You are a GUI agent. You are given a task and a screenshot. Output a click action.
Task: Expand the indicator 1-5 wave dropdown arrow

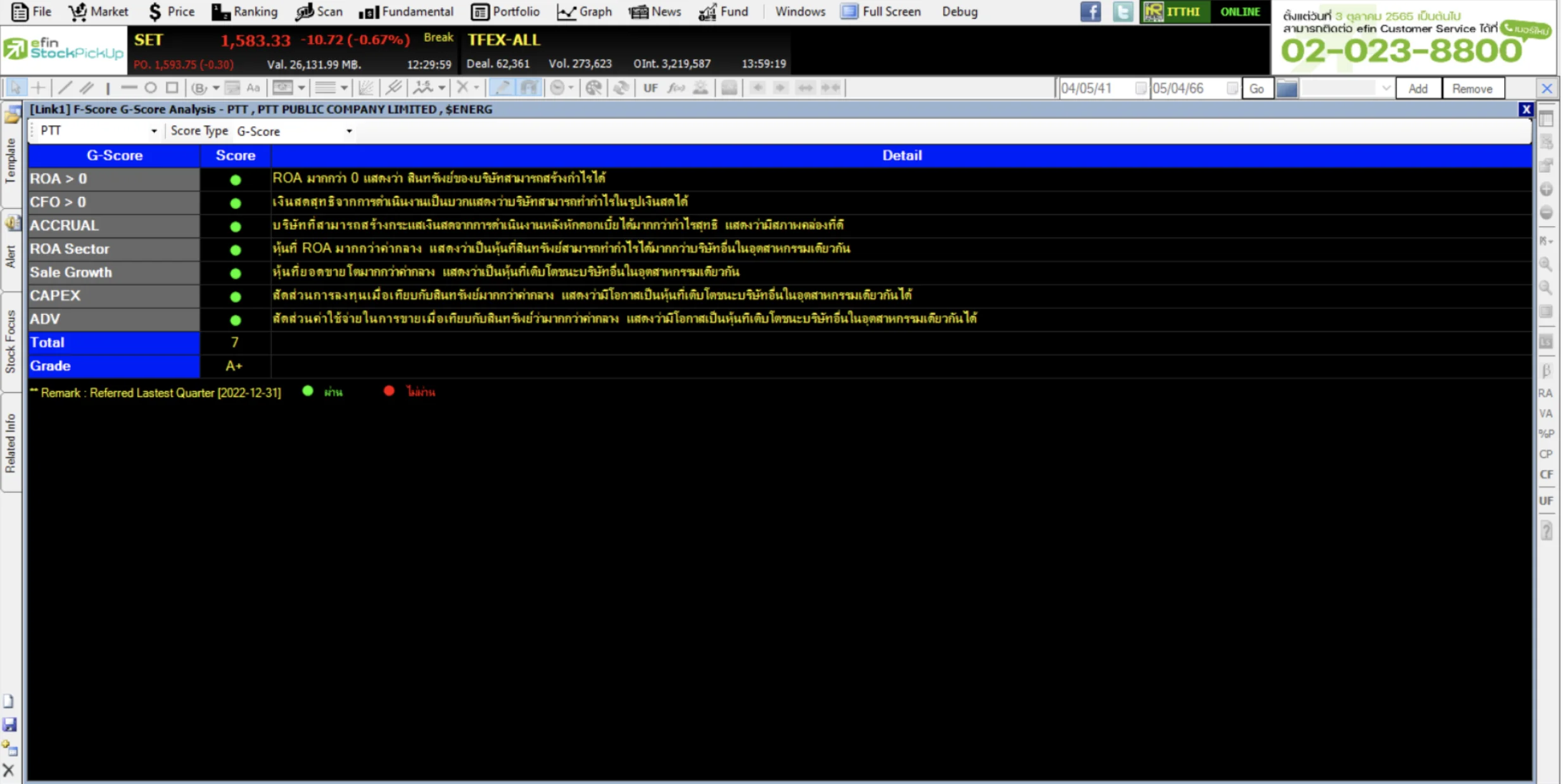tap(441, 88)
